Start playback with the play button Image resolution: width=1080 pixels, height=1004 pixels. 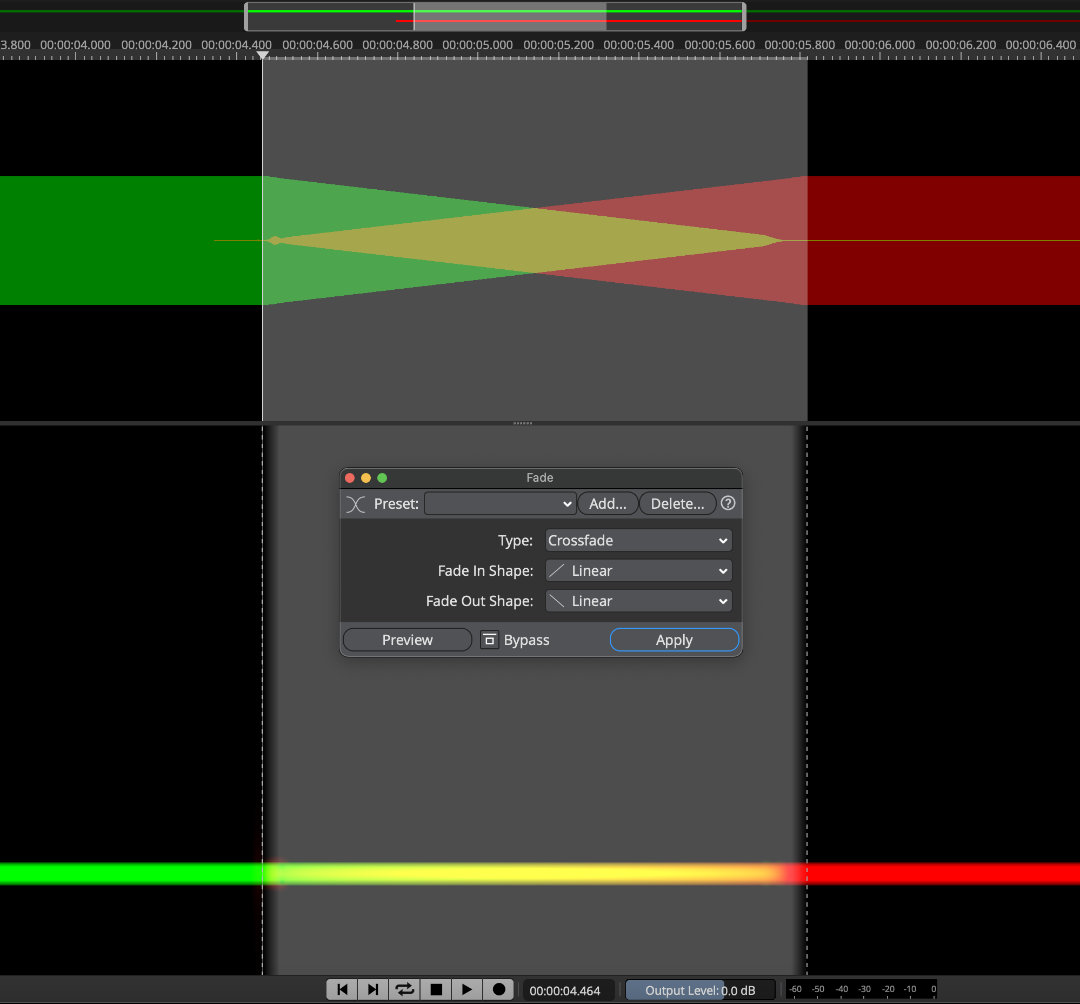coord(467,990)
